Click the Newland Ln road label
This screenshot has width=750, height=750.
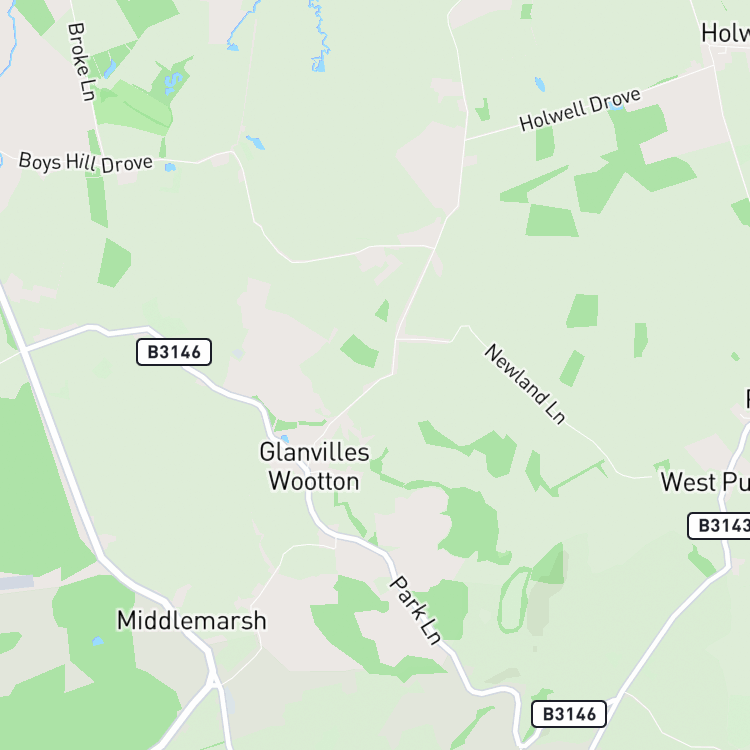[x=525, y=384]
